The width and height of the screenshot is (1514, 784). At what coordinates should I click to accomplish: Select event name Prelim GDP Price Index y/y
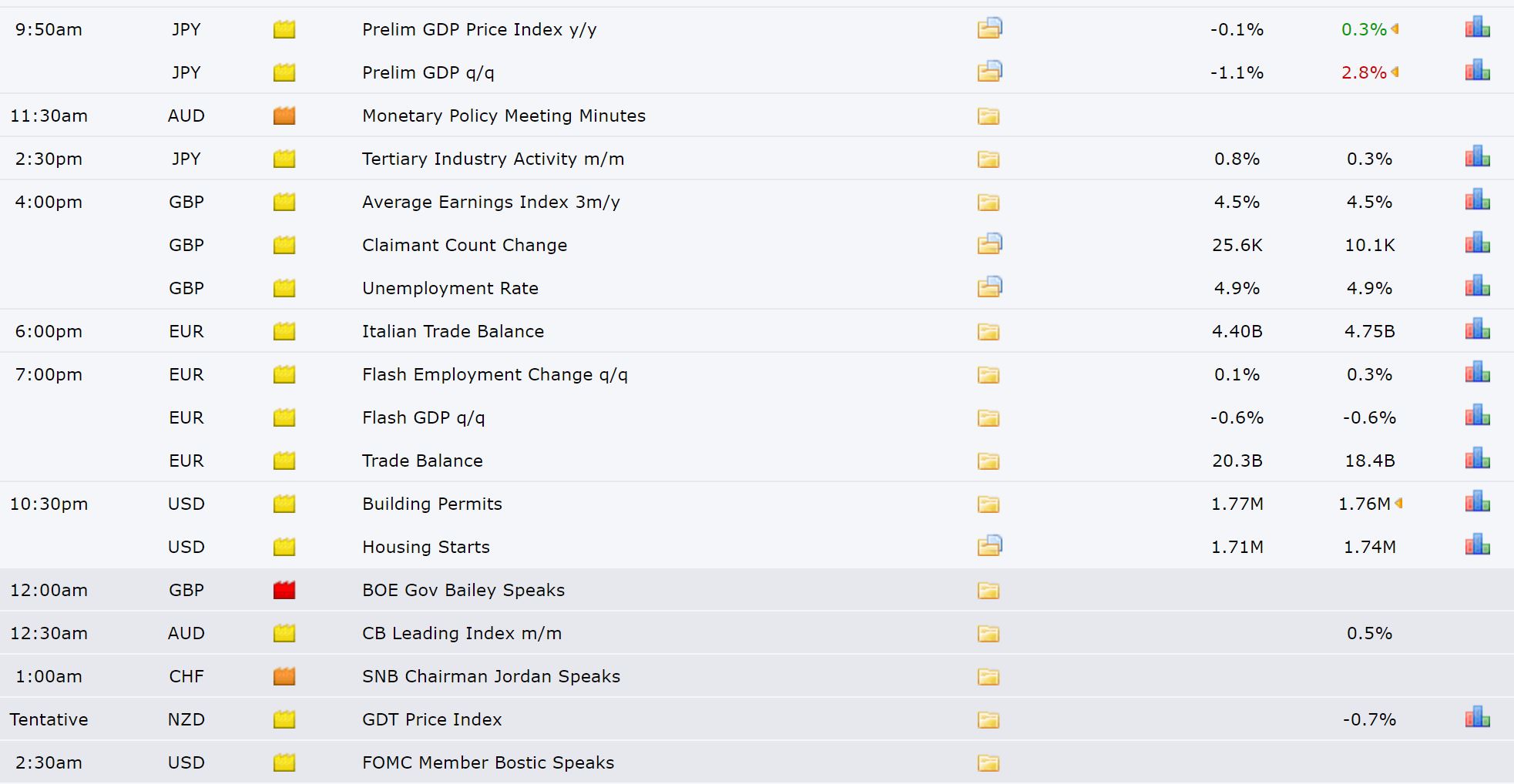(x=479, y=30)
